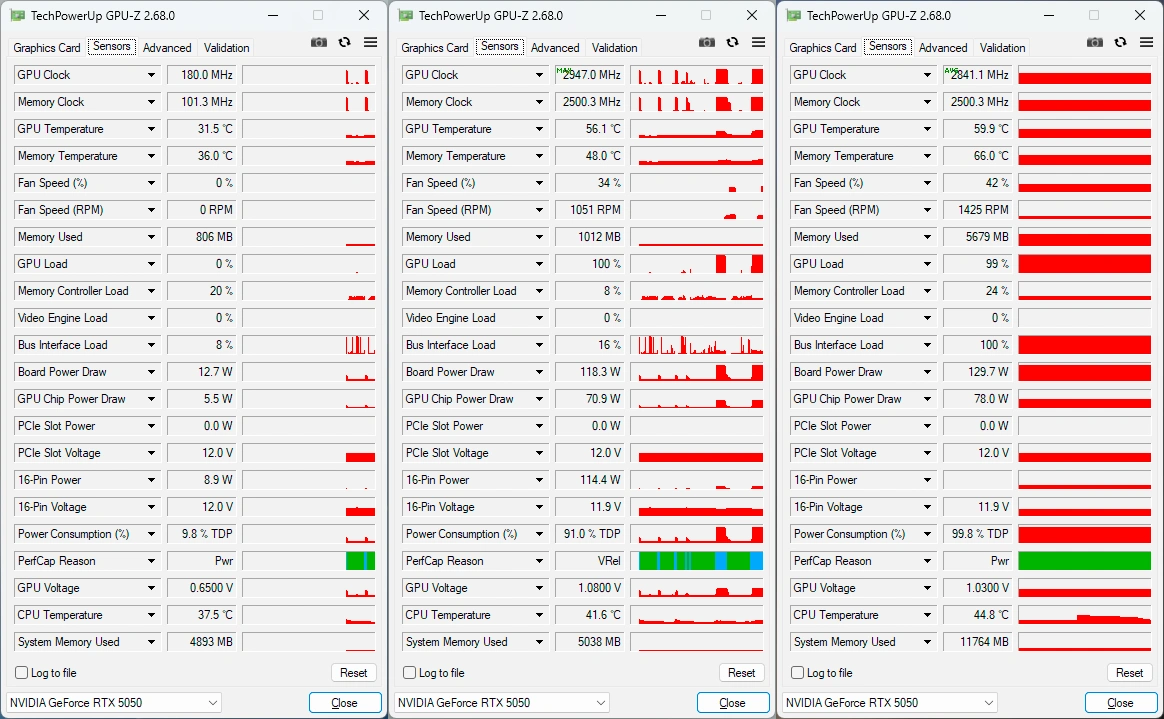Click the Close button in left window
Screen dimensions: 1164x719
[x=344, y=703]
